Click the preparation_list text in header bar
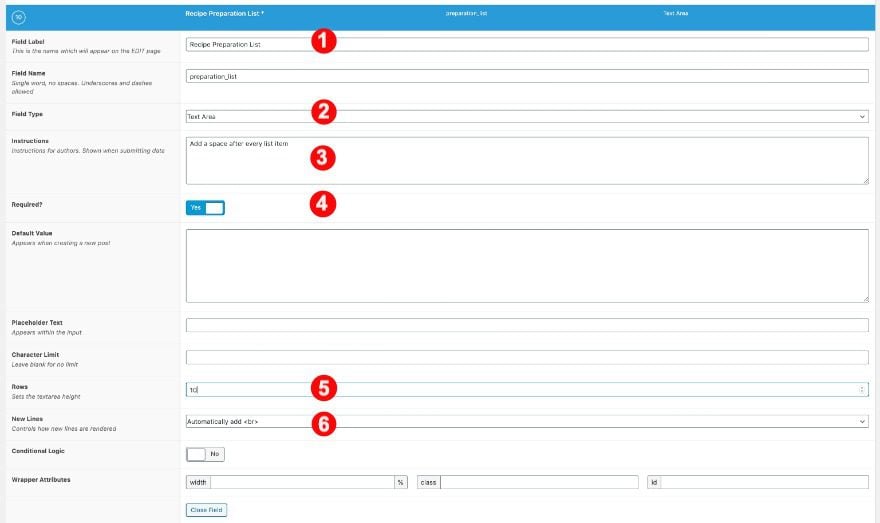Image resolution: width=880 pixels, height=523 pixels. click(466, 13)
